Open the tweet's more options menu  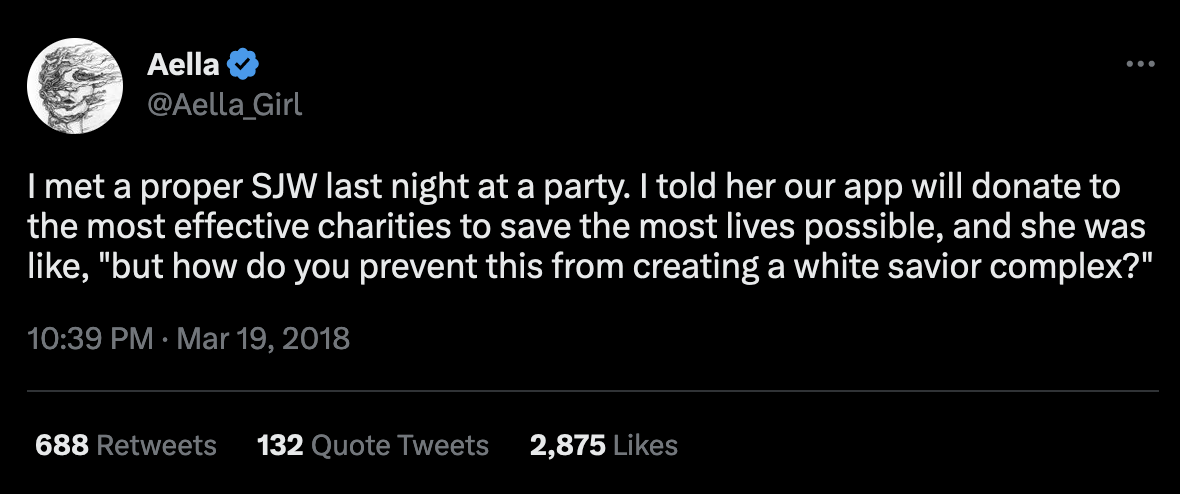[x=1140, y=65]
